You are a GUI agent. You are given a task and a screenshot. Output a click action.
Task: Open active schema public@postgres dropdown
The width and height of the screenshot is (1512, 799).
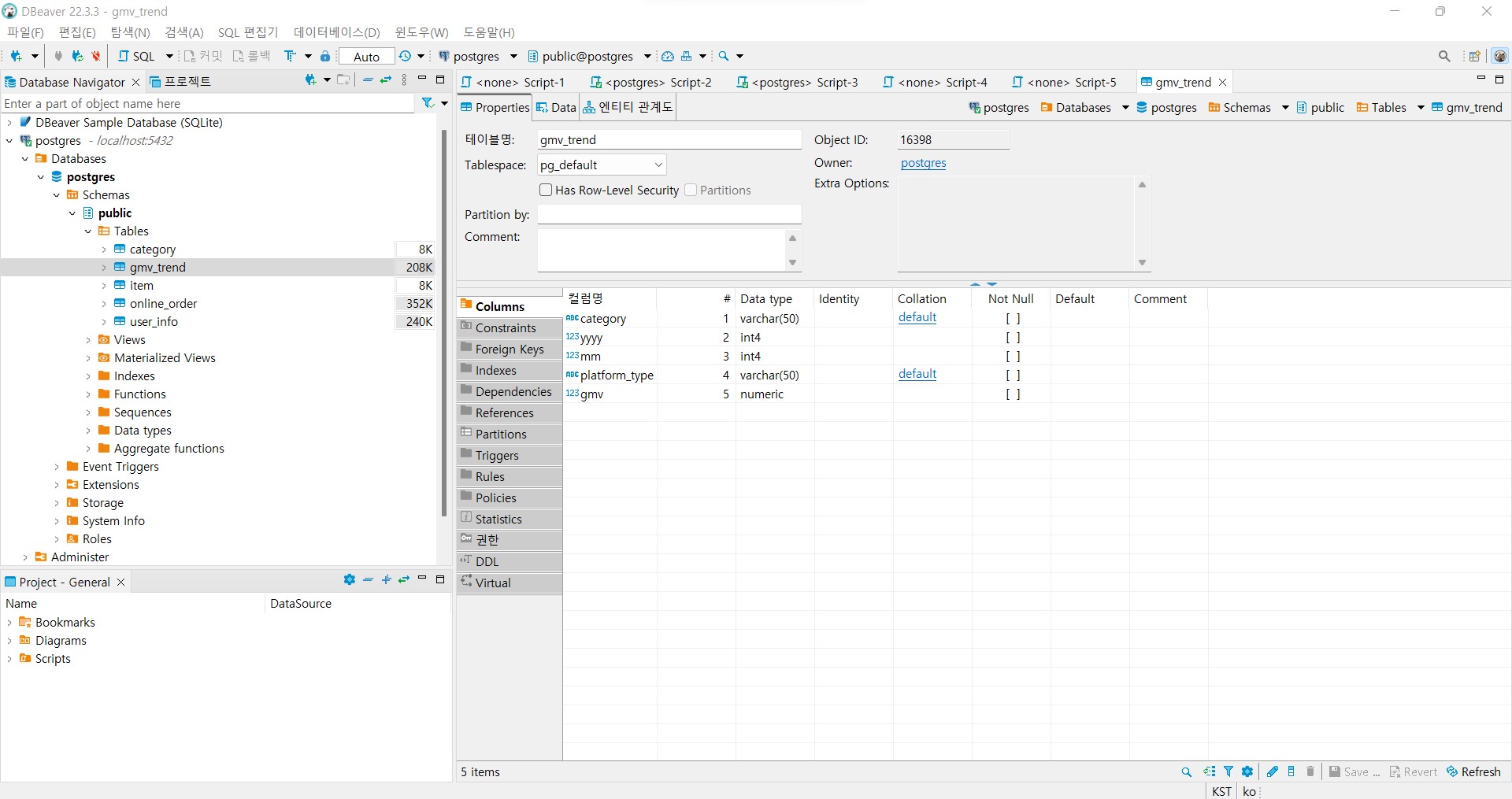tap(647, 56)
